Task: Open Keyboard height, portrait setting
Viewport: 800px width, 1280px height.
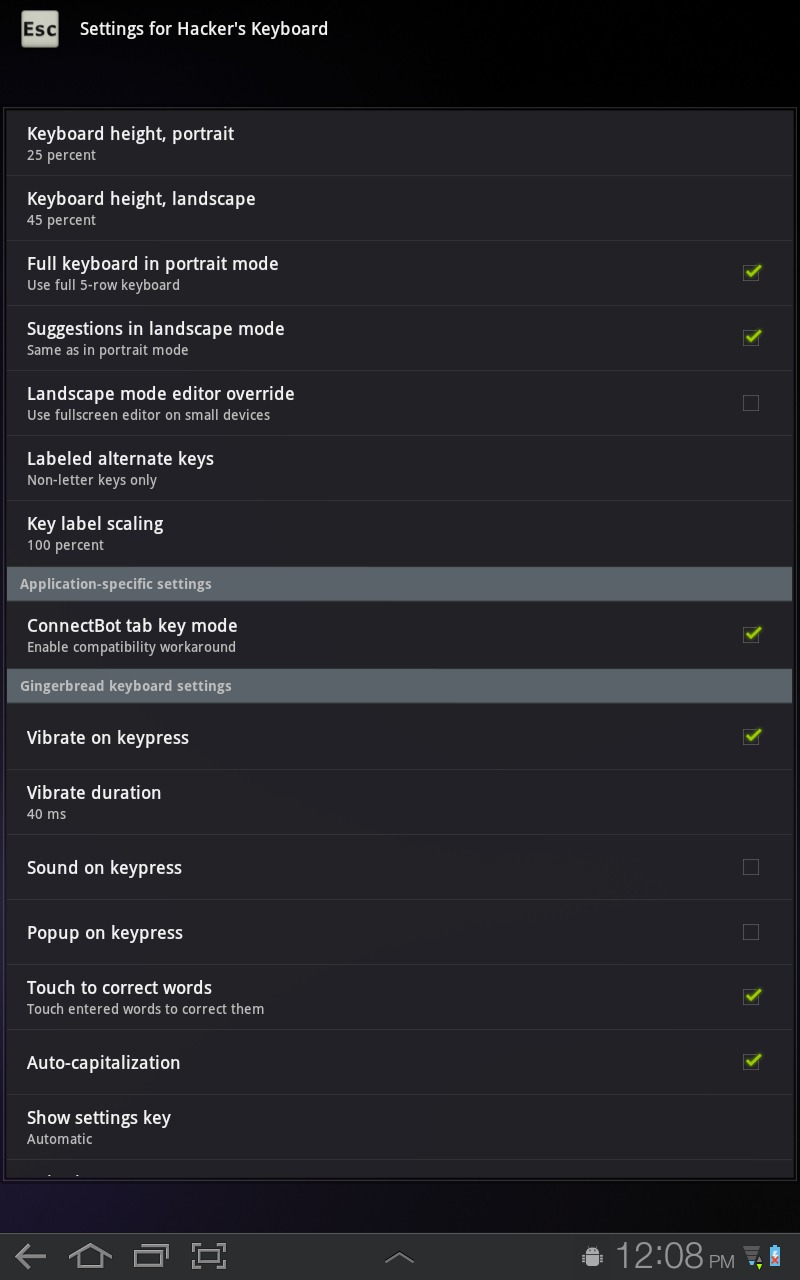Action: point(399,143)
